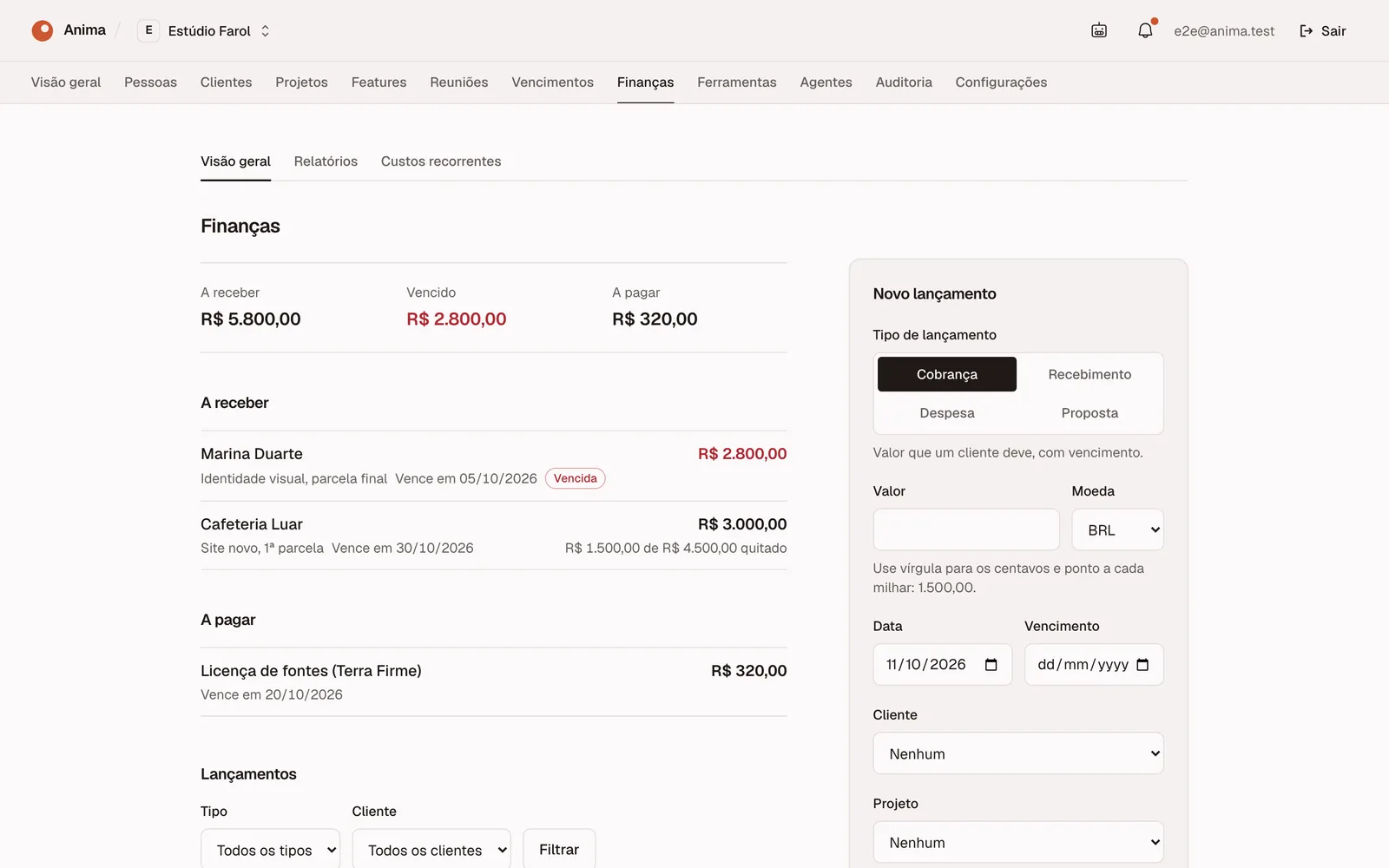This screenshot has width=1389, height=868.
Task: Click the Filtrar button
Action: point(559,850)
